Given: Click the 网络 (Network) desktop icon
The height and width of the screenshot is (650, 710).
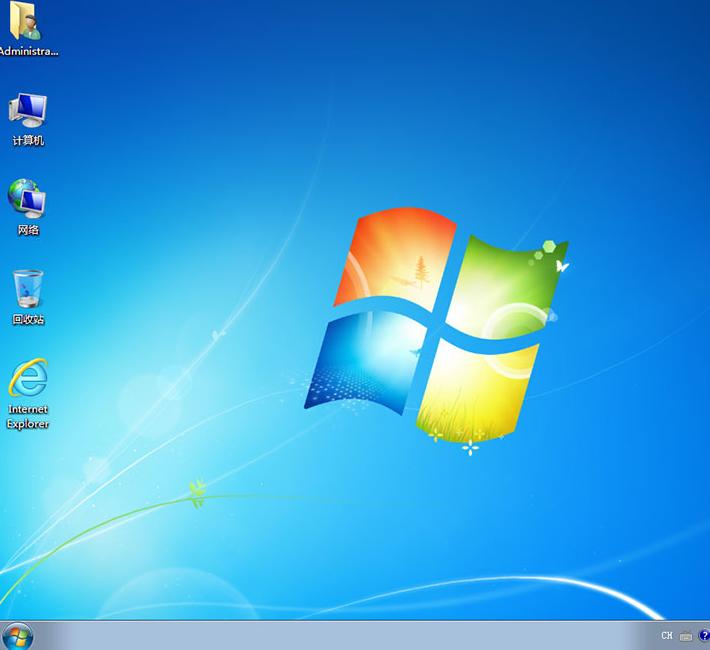Looking at the screenshot, I should tap(28, 199).
